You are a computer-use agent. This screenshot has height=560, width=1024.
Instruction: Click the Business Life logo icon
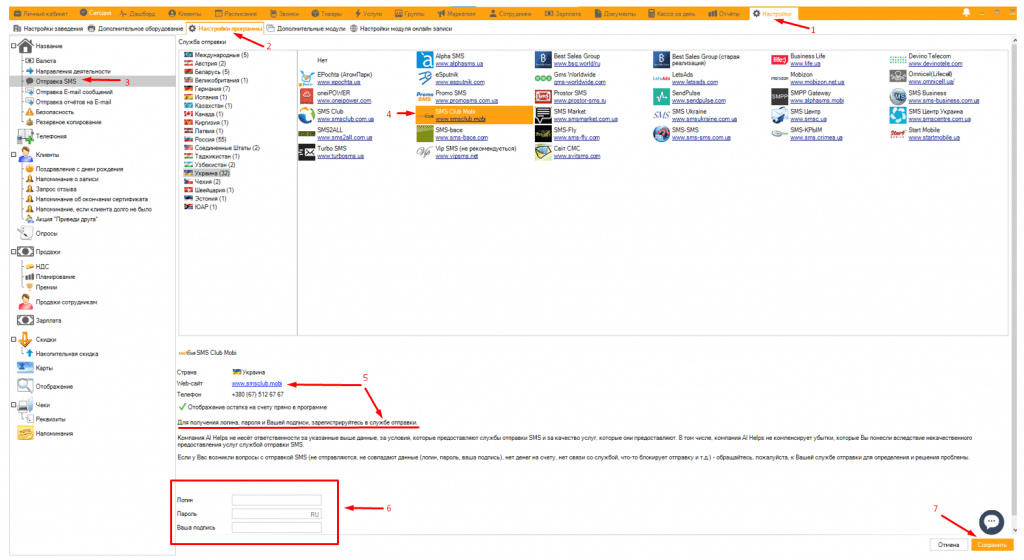(779, 60)
